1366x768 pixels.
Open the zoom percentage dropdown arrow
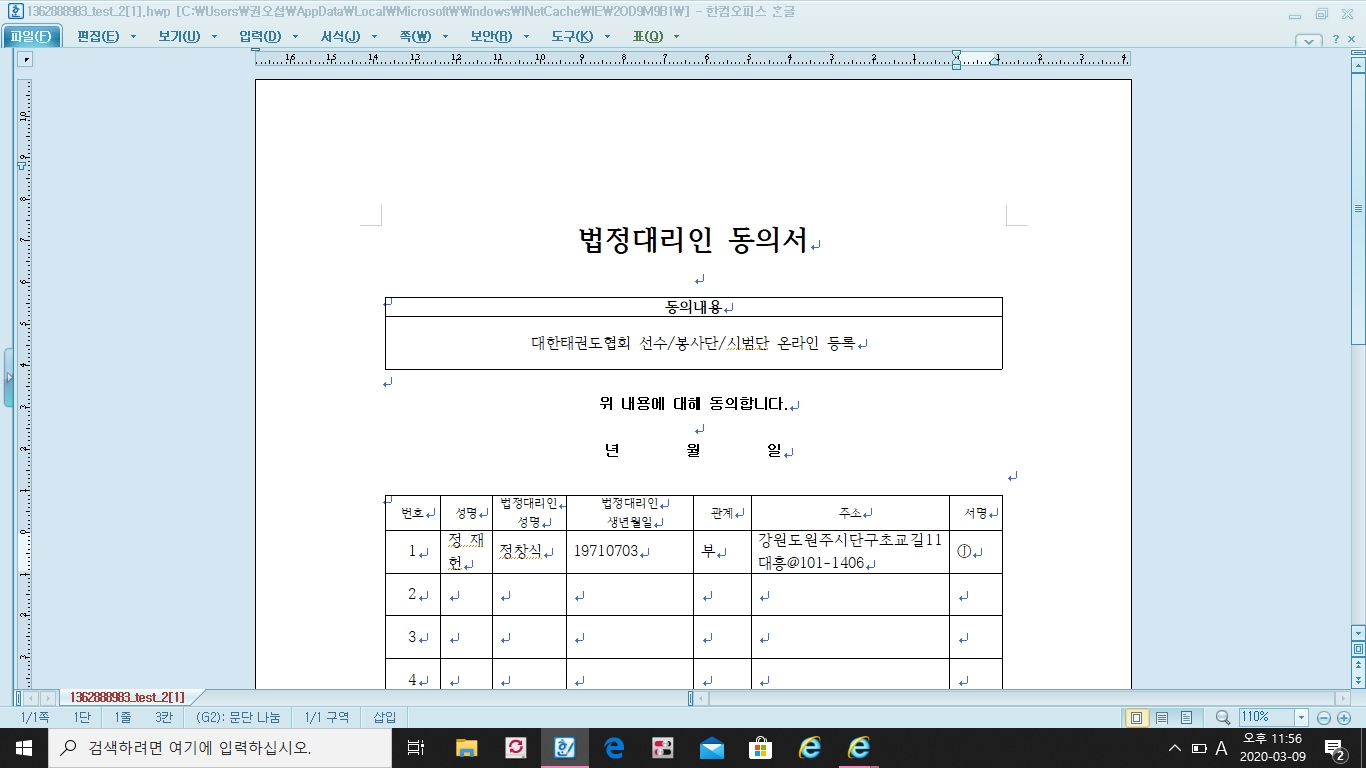coord(1301,717)
